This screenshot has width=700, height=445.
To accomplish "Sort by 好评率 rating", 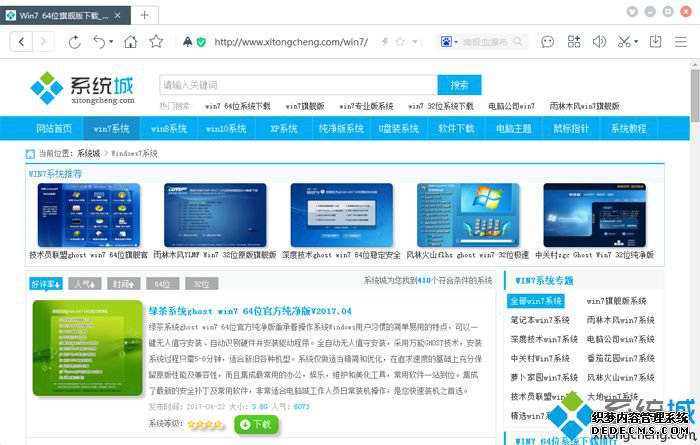I will tap(46, 283).
